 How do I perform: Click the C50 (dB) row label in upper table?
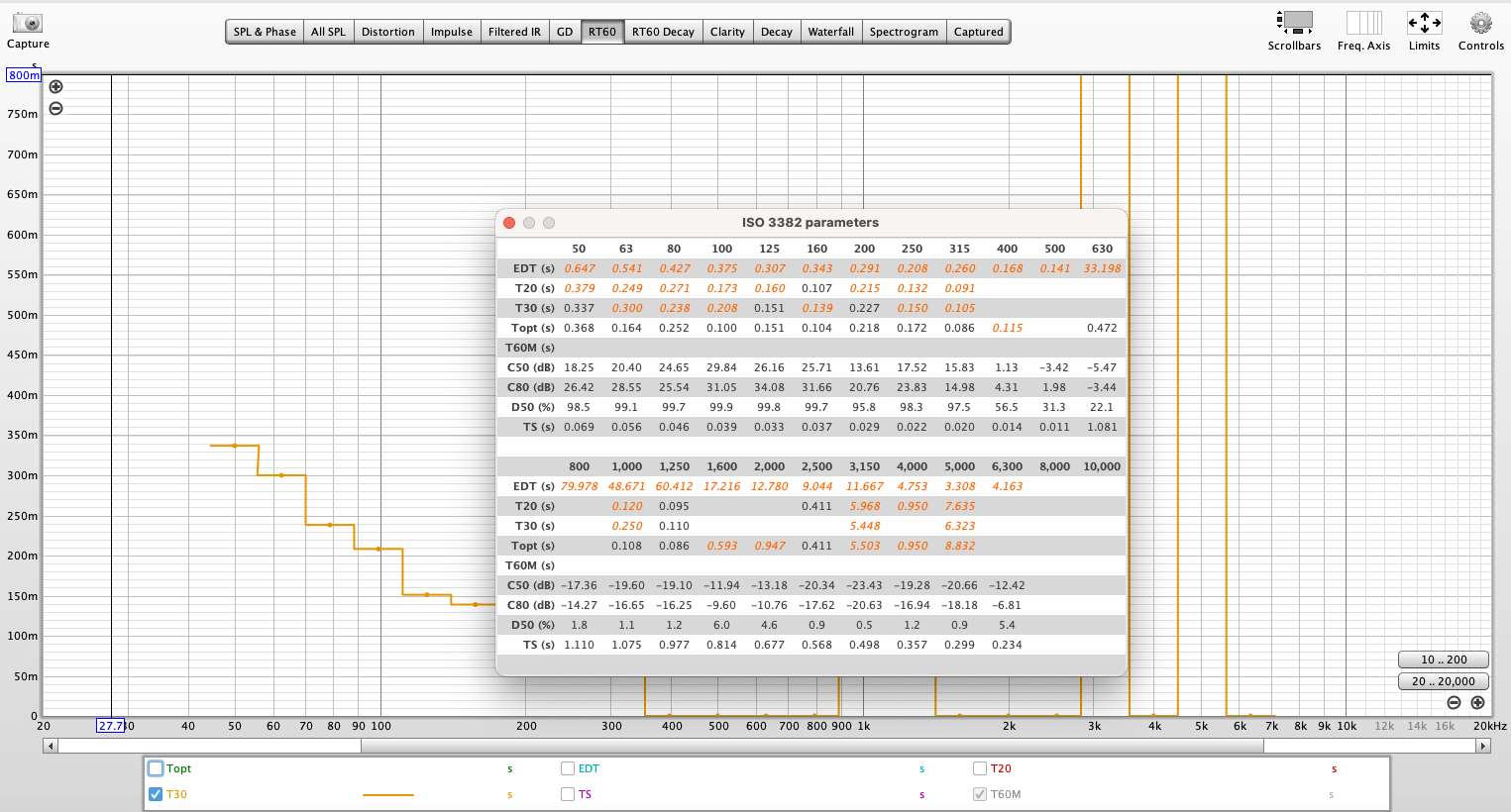click(x=531, y=367)
